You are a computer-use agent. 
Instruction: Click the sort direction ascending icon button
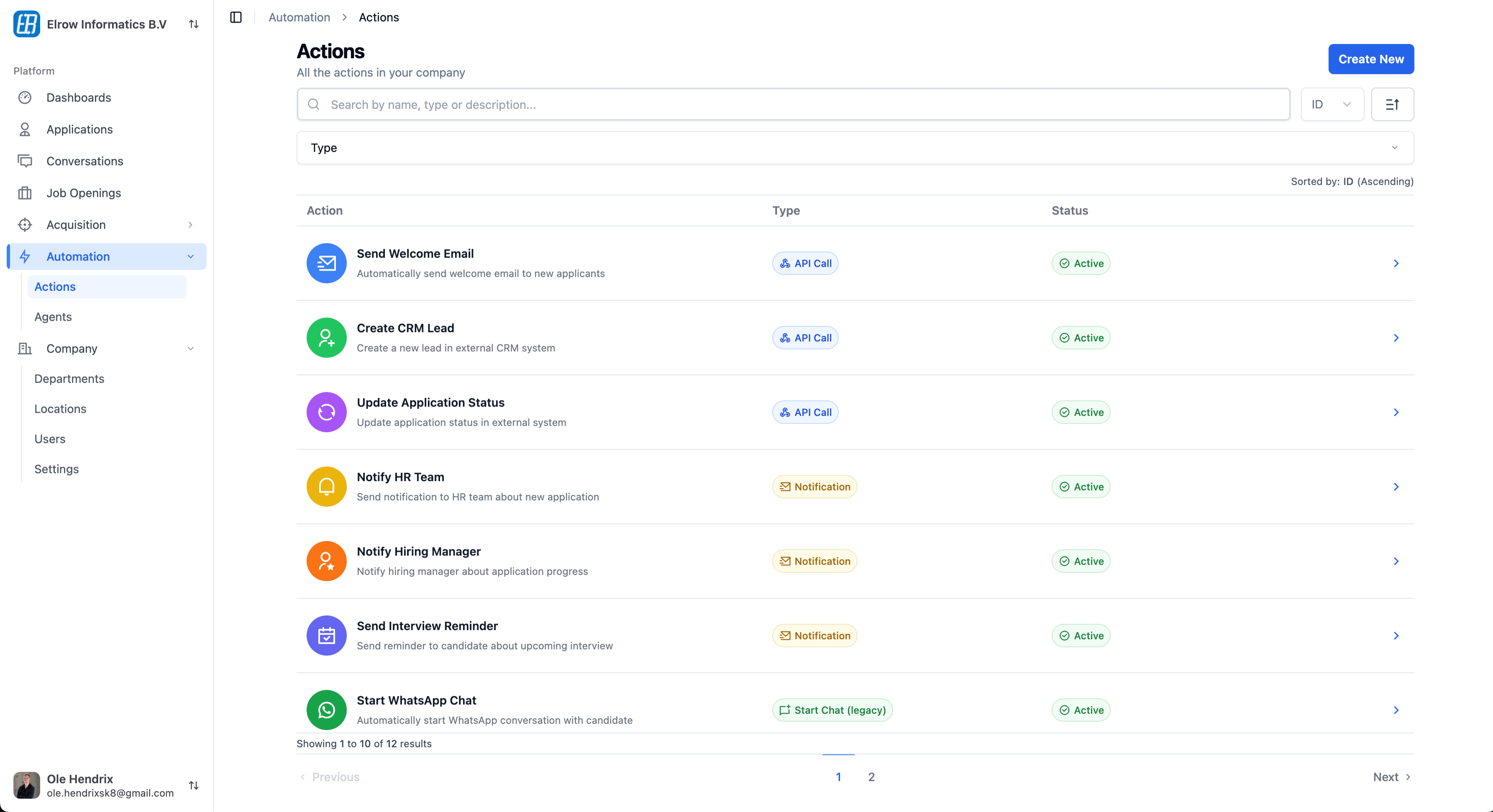coord(1392,104)
